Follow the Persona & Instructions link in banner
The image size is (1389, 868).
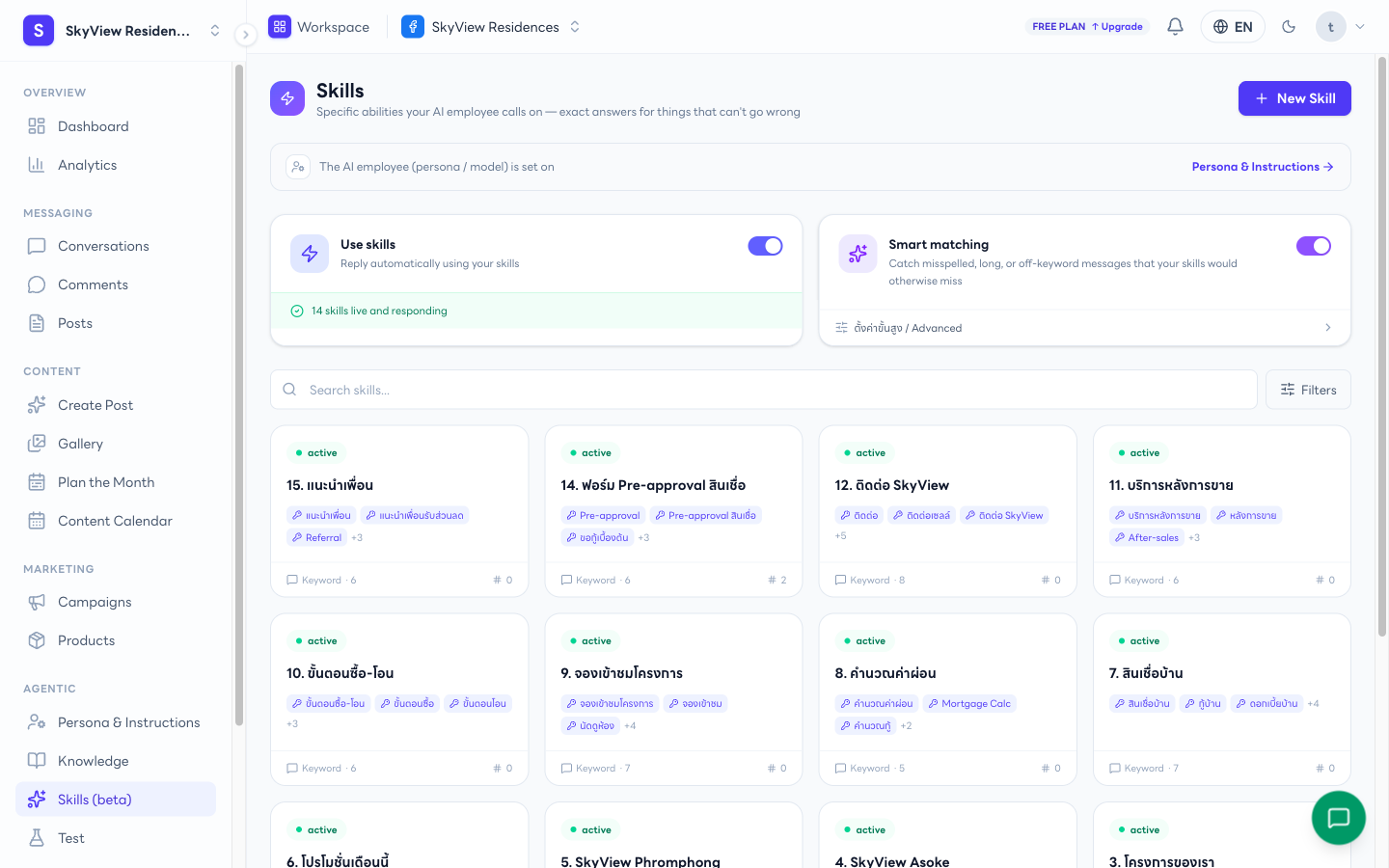(x=1263, y=167)
